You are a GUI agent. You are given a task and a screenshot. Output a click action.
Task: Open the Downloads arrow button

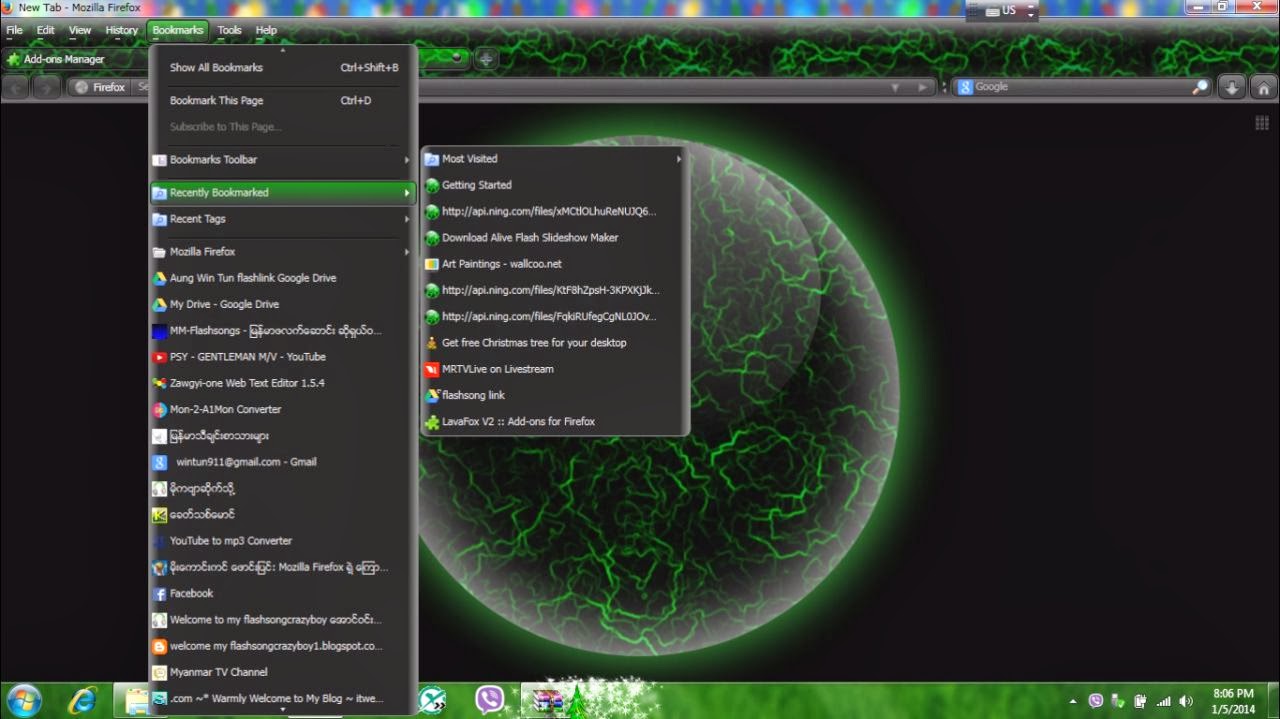coord(1232,87)
